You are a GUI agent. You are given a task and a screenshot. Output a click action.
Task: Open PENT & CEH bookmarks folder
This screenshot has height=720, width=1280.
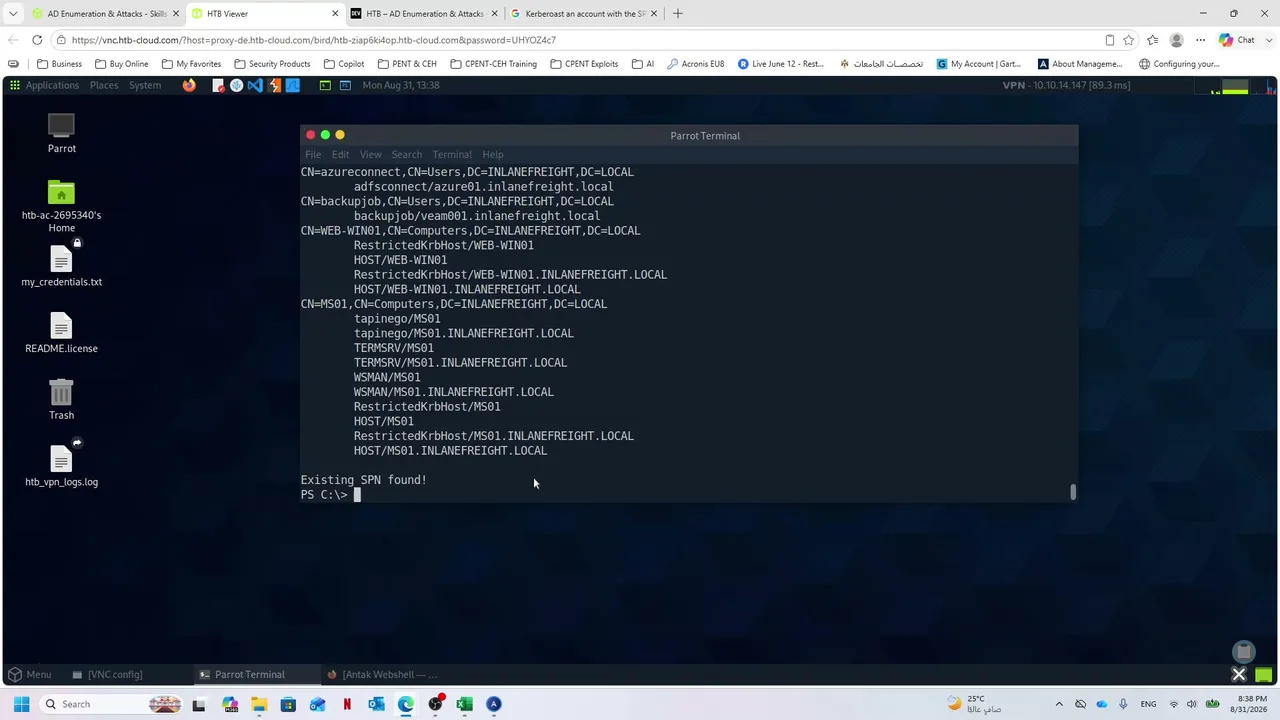pyautogui.click(x=407, y=64)
